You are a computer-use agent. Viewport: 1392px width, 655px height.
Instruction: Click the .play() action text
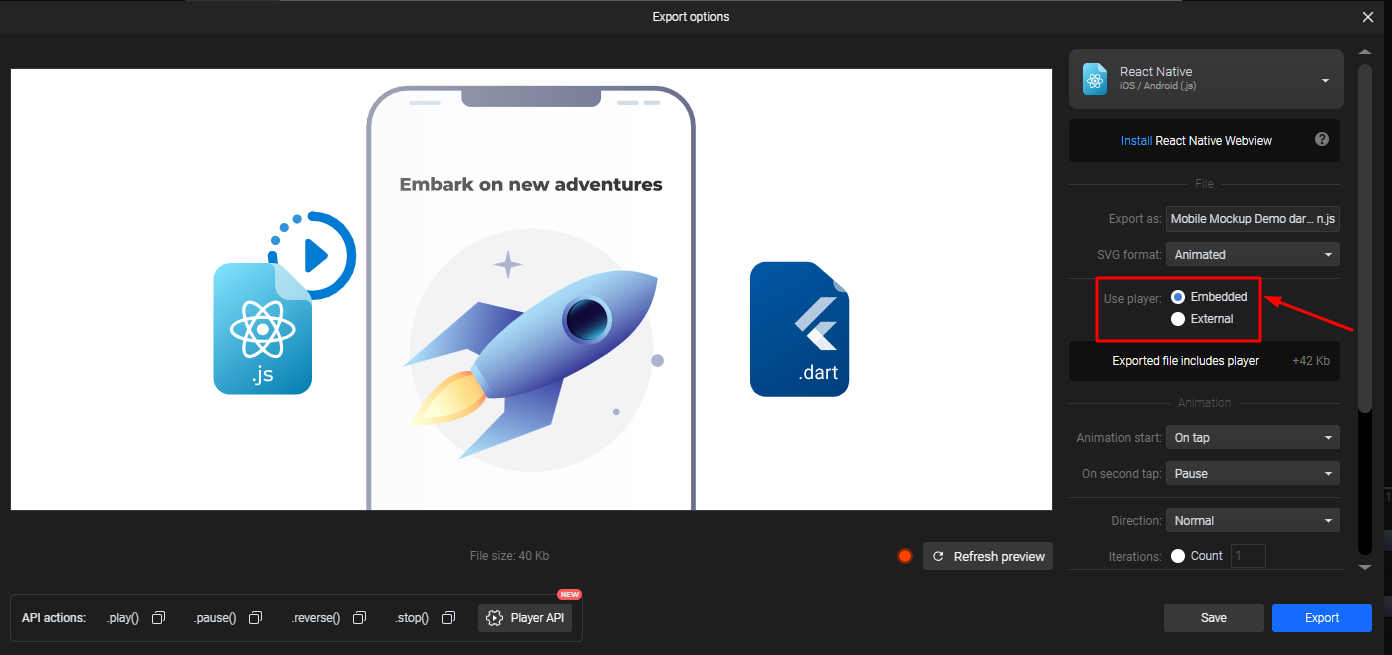click(123, 618)
